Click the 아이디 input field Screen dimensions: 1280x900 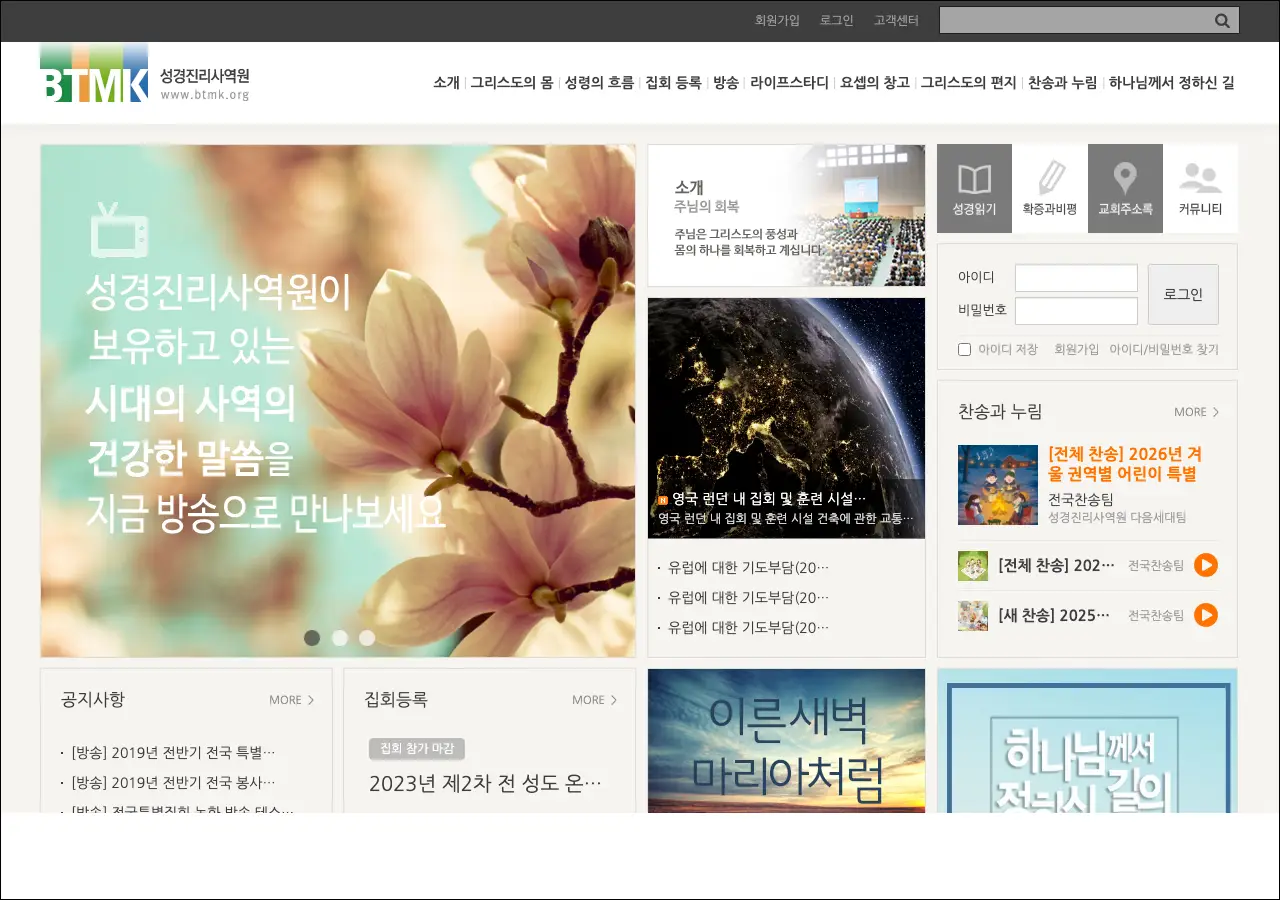coord(1076,278)
